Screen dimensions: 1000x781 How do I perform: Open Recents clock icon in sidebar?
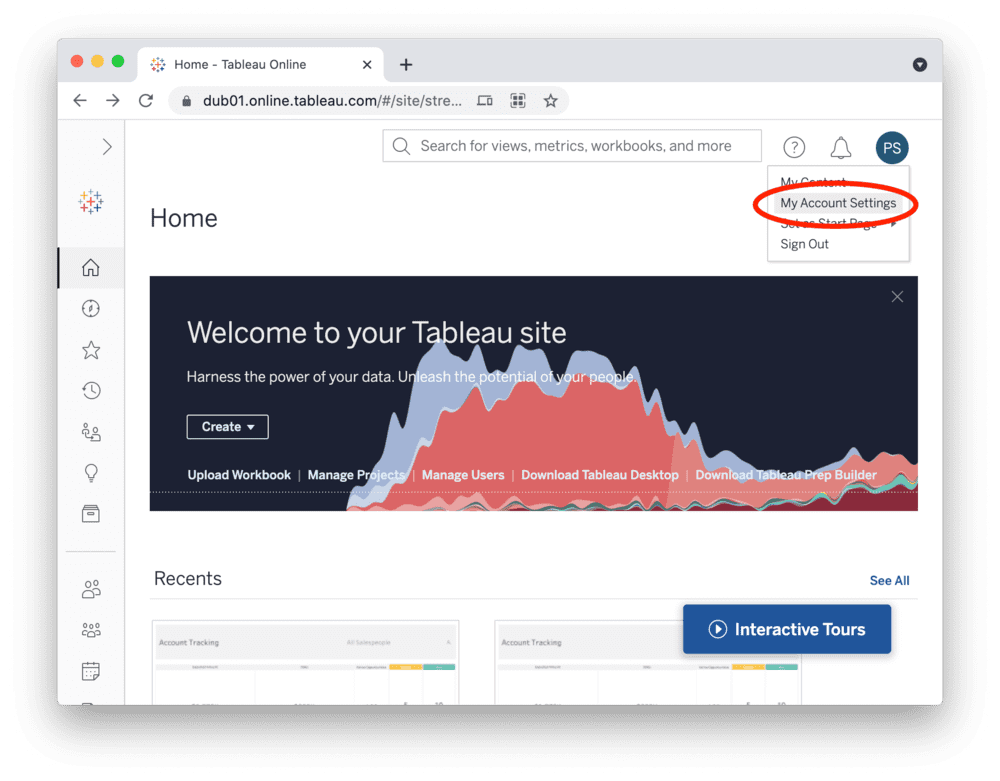pyautogui.click(x=91, y=391)
